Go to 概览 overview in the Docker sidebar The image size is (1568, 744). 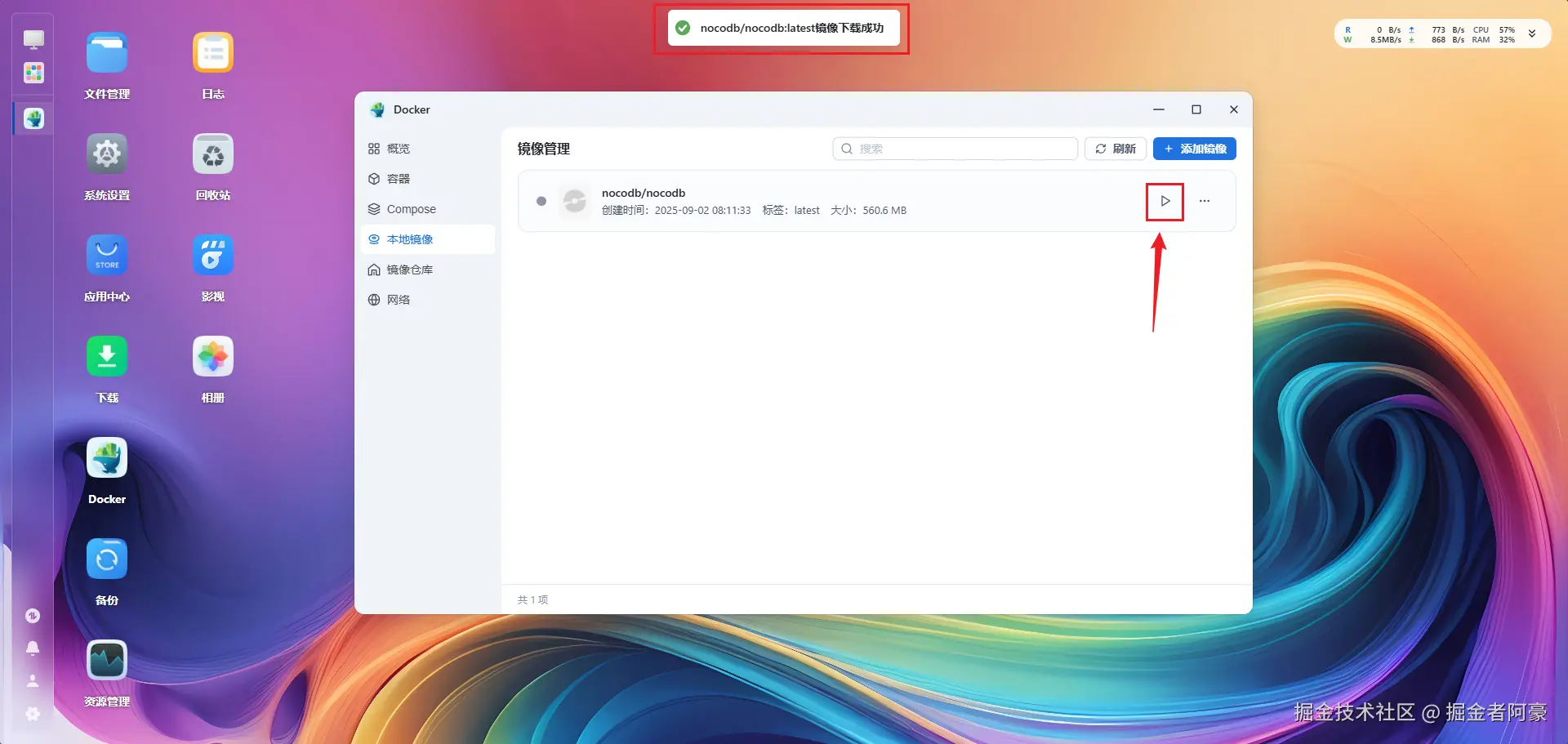[428, 149]
